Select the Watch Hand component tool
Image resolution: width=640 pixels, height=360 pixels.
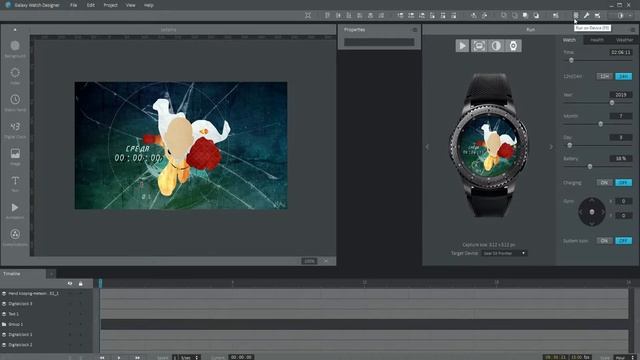[15, 102]
